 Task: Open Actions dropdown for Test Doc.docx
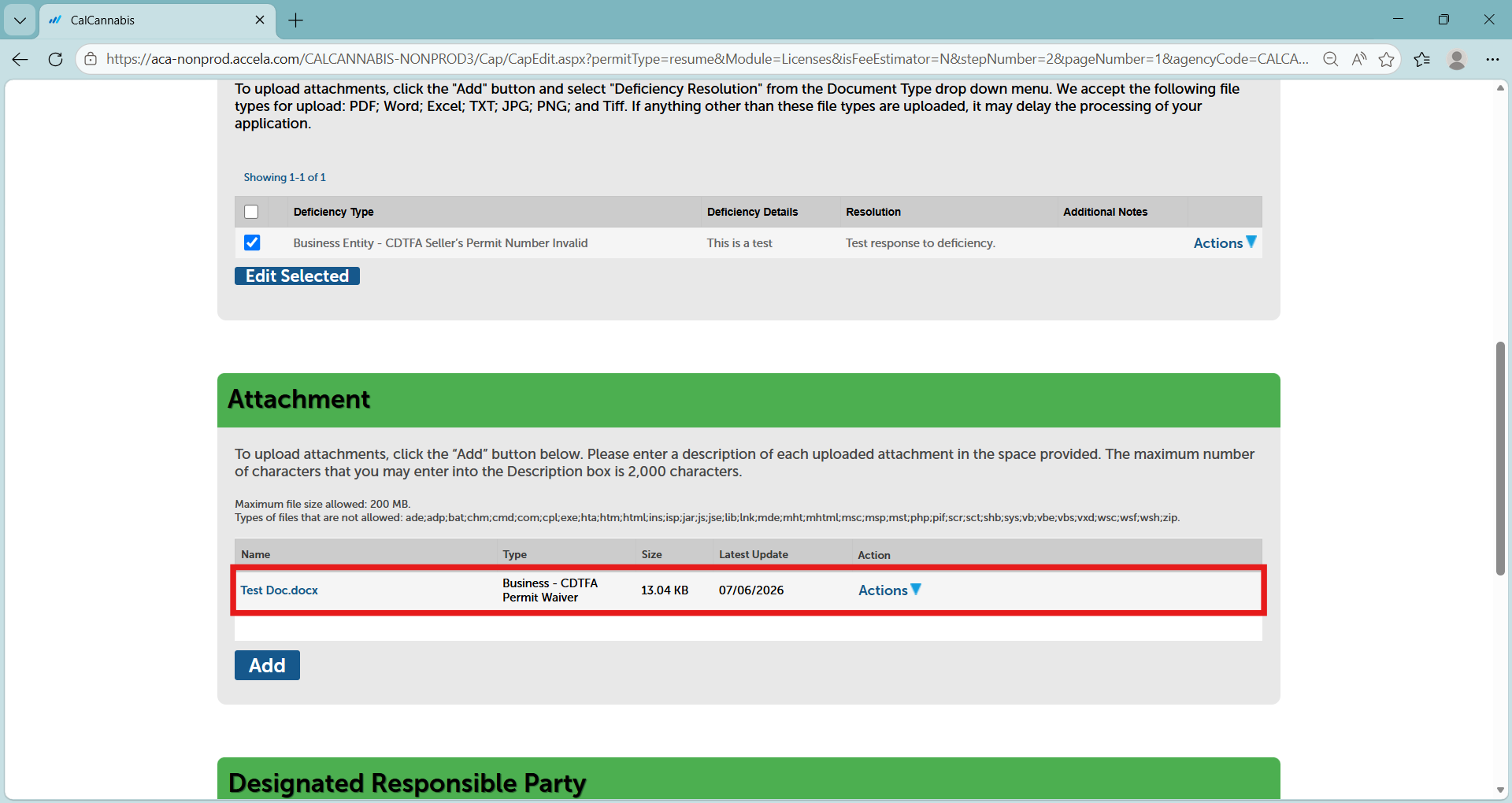[x=890, y=590]
